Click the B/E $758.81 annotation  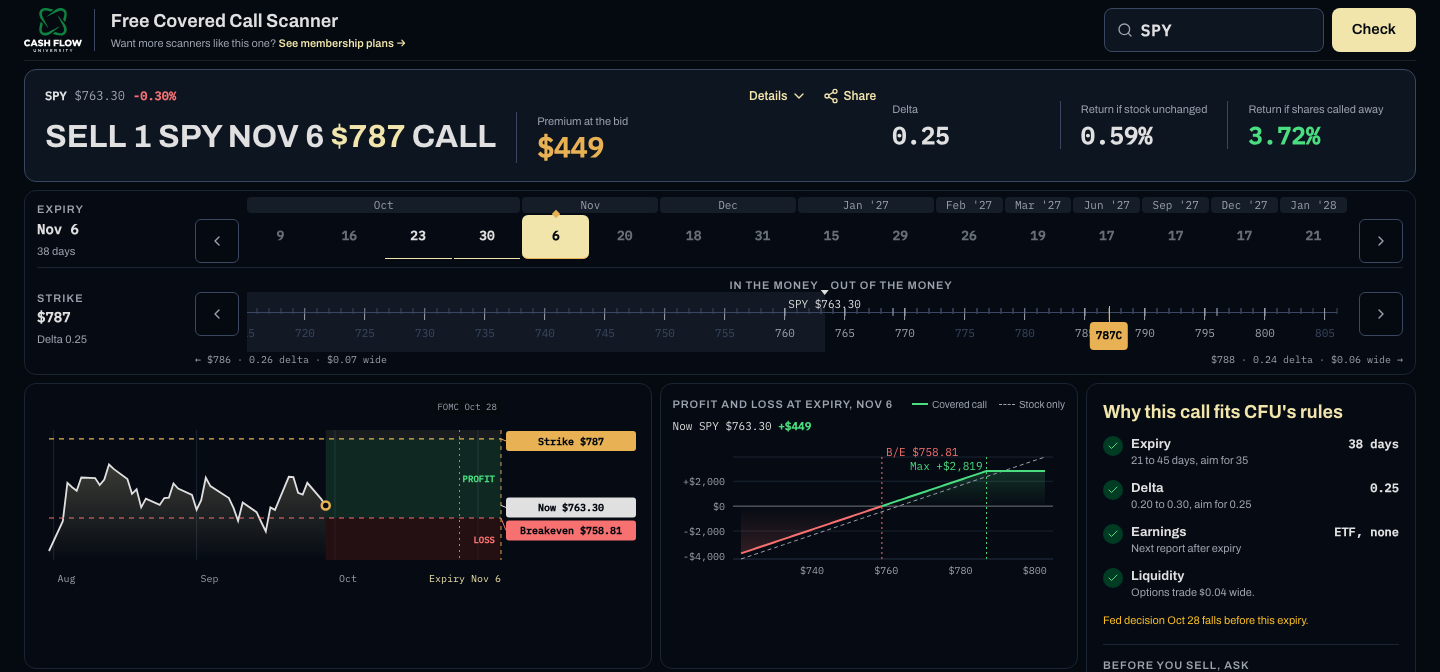[x=922, y=452]
